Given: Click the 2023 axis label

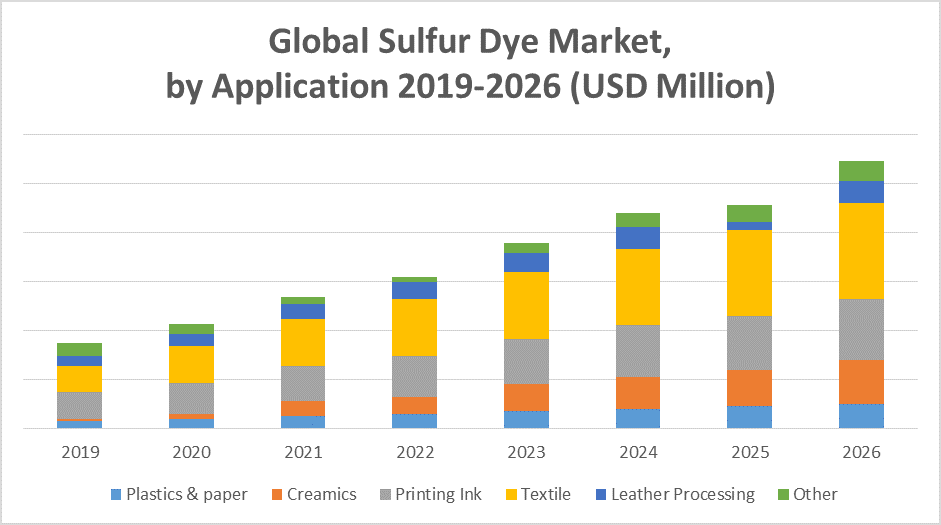Looking at the screenshot, I should tap(526, 452).
